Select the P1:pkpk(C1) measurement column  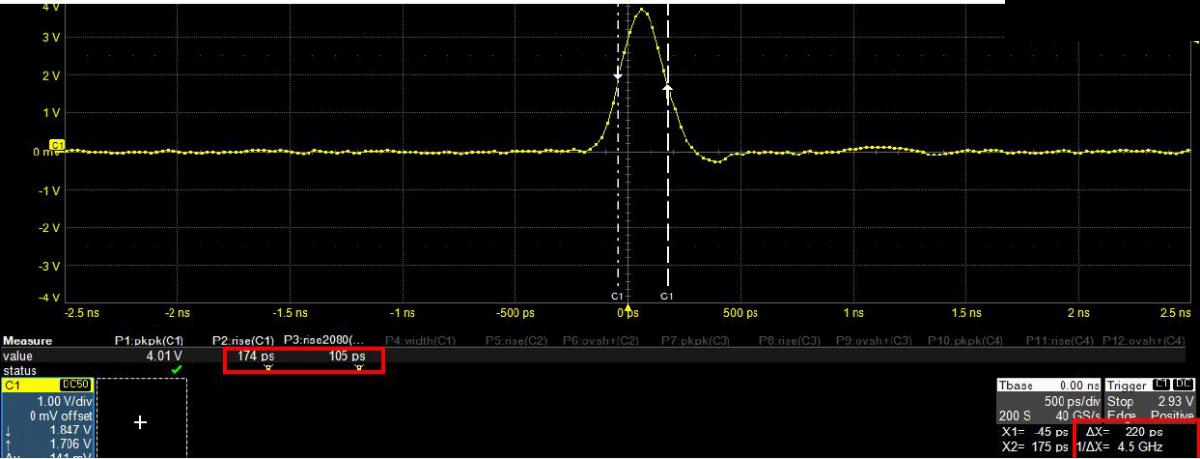pyautogui.click(x=150, y=343)
